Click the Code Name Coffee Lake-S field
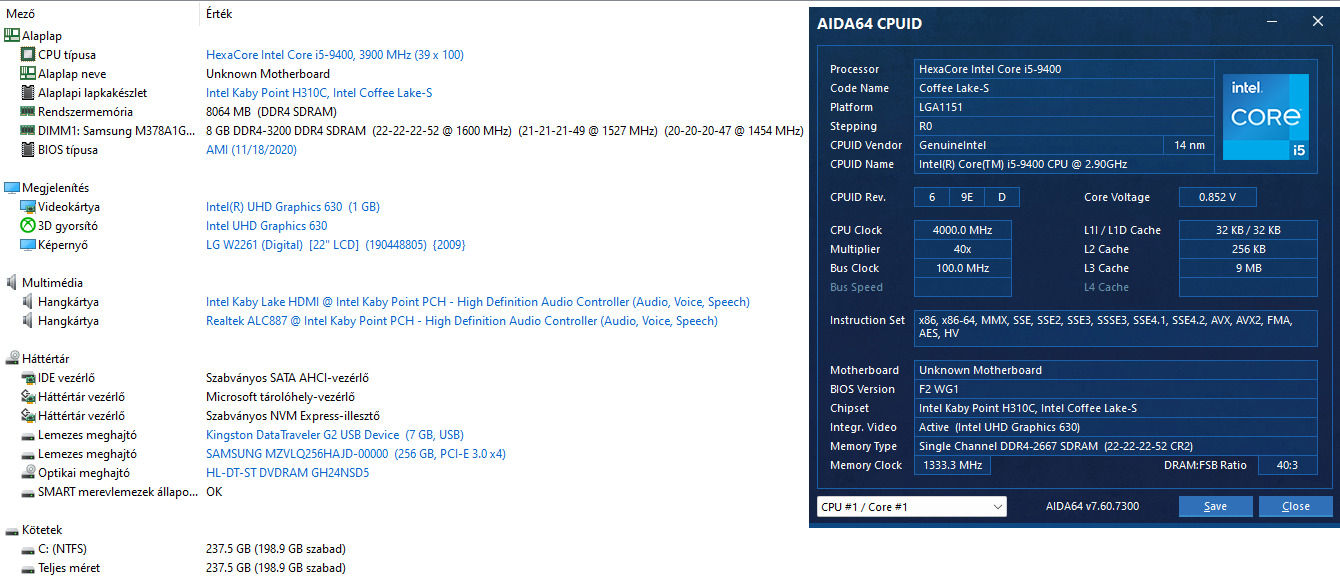 click(1064, 88)
